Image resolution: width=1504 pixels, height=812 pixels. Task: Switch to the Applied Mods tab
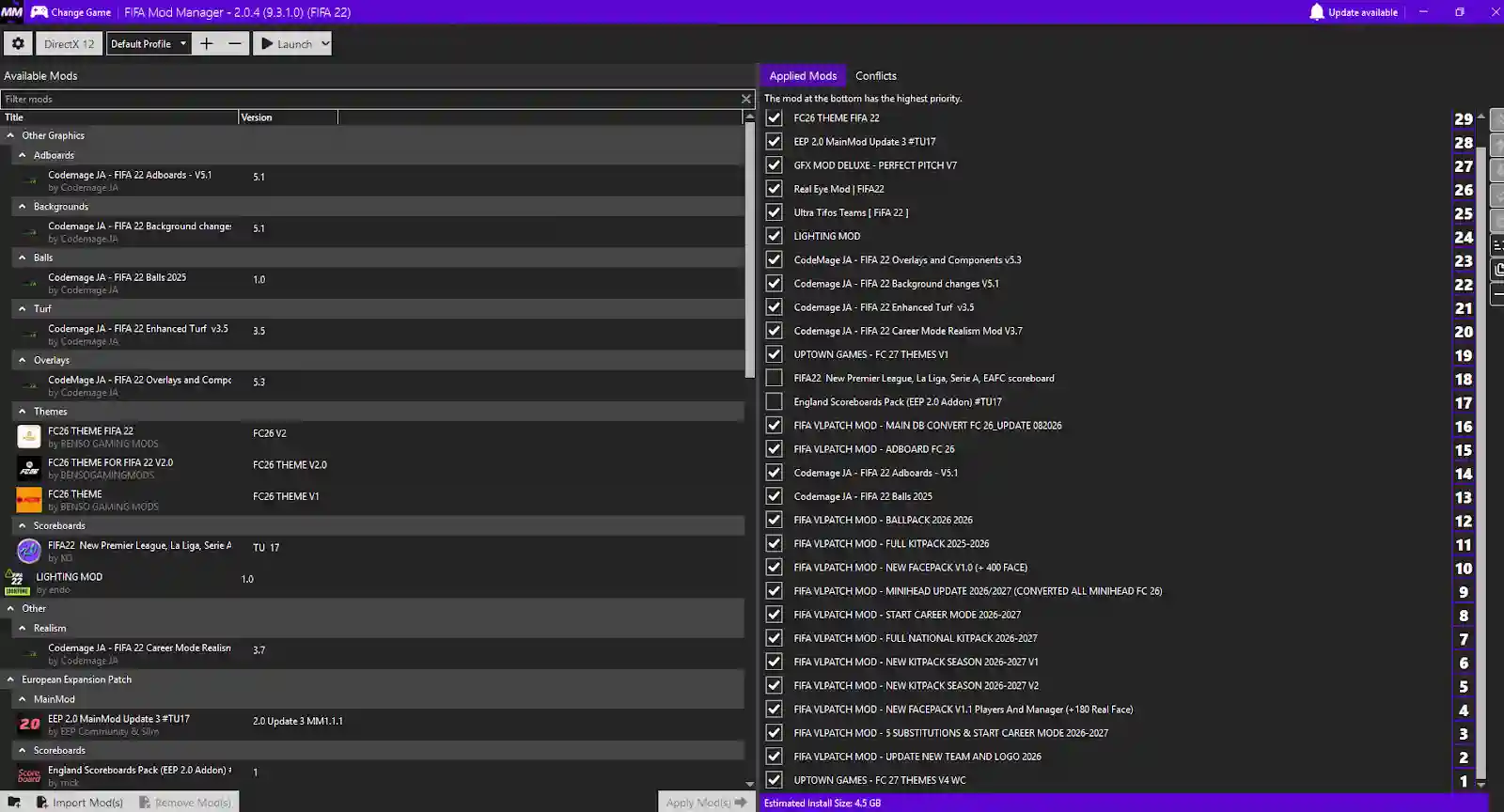(x=803, y=75)
